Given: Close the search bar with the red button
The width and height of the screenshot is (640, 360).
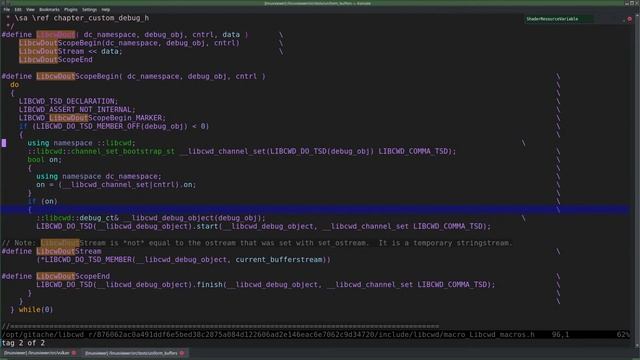Looking at the screenshot, I should point(630,19).
